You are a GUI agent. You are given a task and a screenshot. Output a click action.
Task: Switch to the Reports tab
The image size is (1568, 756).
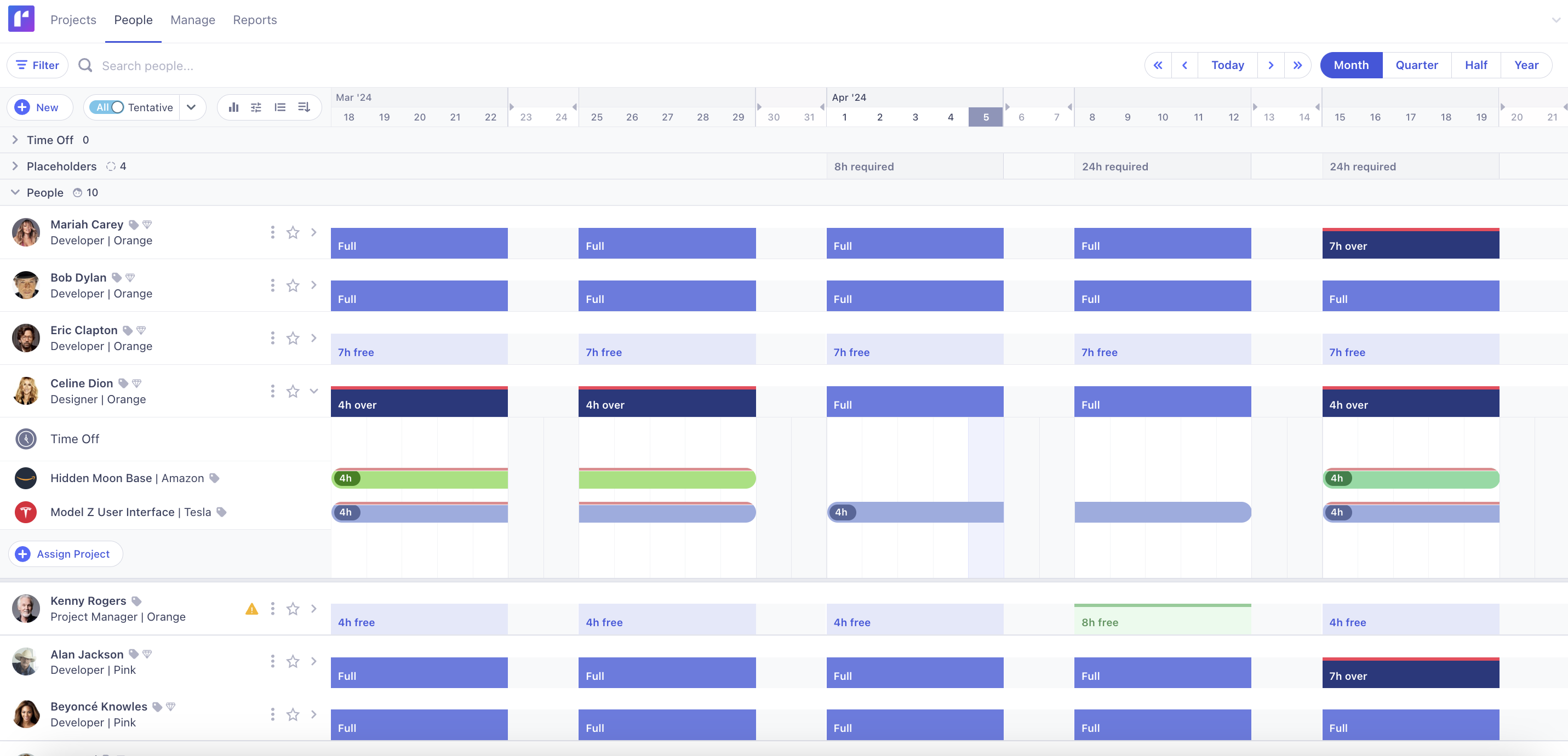[x=254, y=20]
